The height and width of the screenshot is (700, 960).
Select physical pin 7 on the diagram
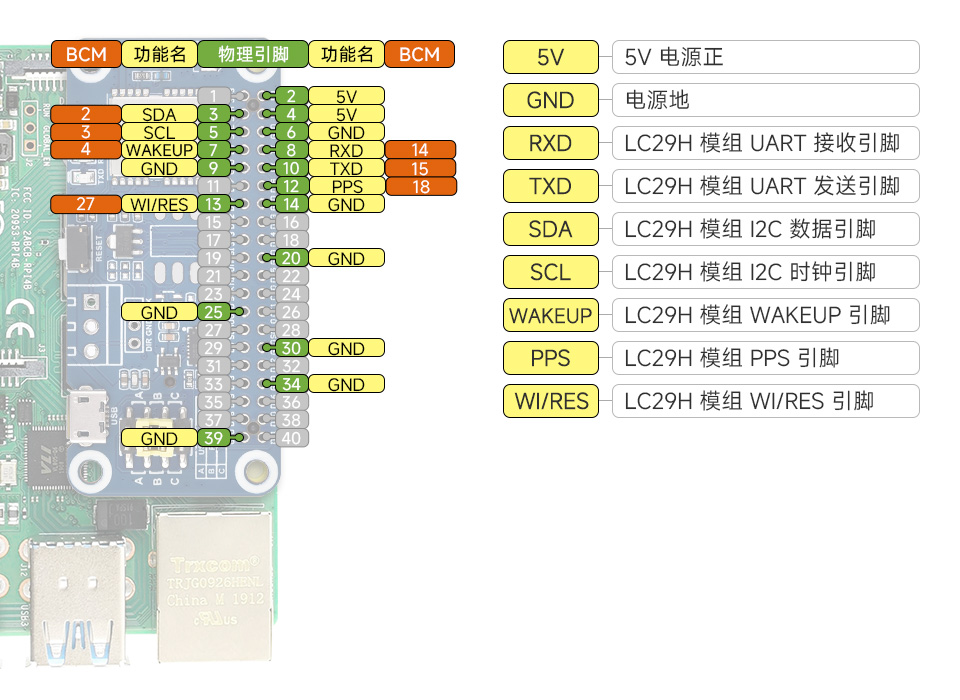point(211,150)
